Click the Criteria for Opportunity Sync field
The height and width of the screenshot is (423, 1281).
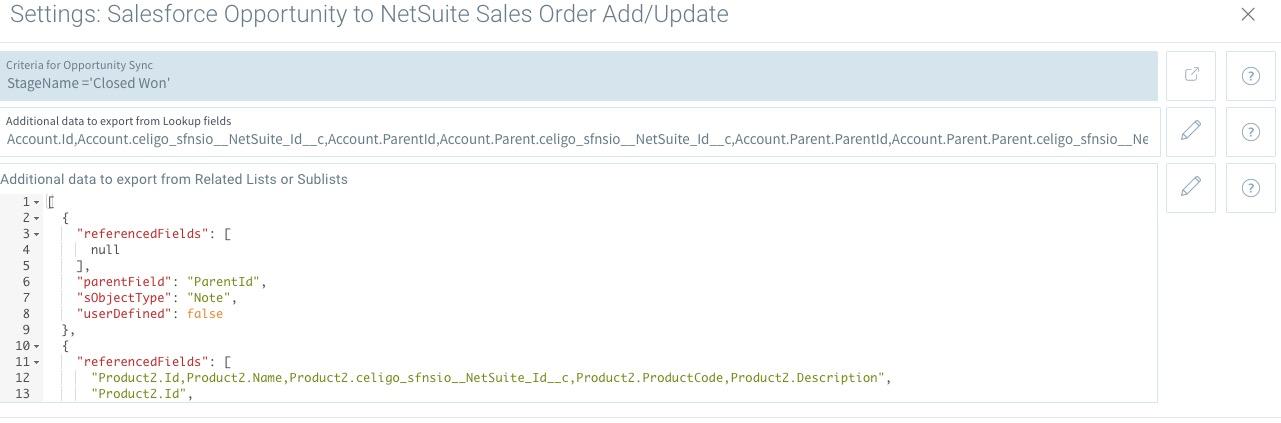579,76
